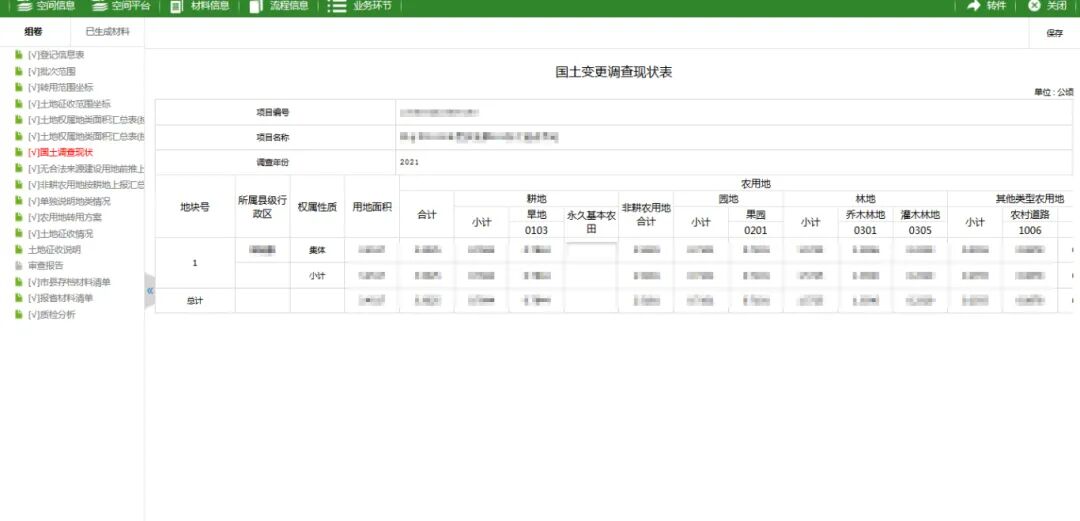Select the 报省材料清单 tree item

61,298
